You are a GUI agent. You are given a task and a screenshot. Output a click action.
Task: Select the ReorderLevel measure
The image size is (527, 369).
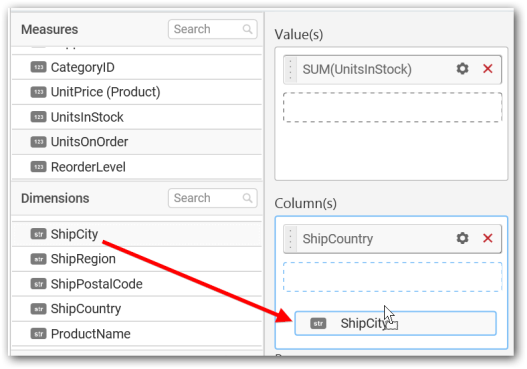(137, 167)
